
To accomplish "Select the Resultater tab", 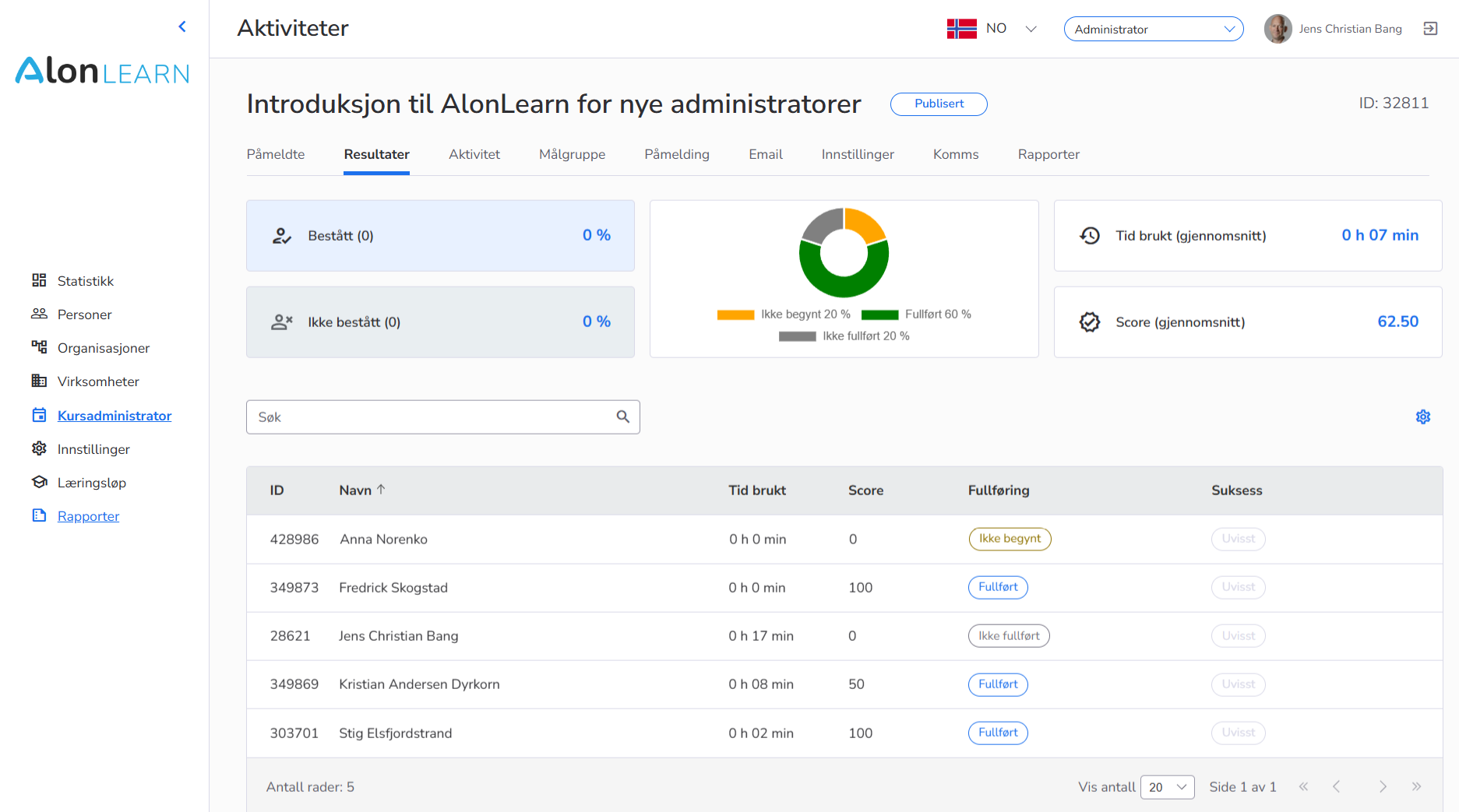I will (376, 154).
